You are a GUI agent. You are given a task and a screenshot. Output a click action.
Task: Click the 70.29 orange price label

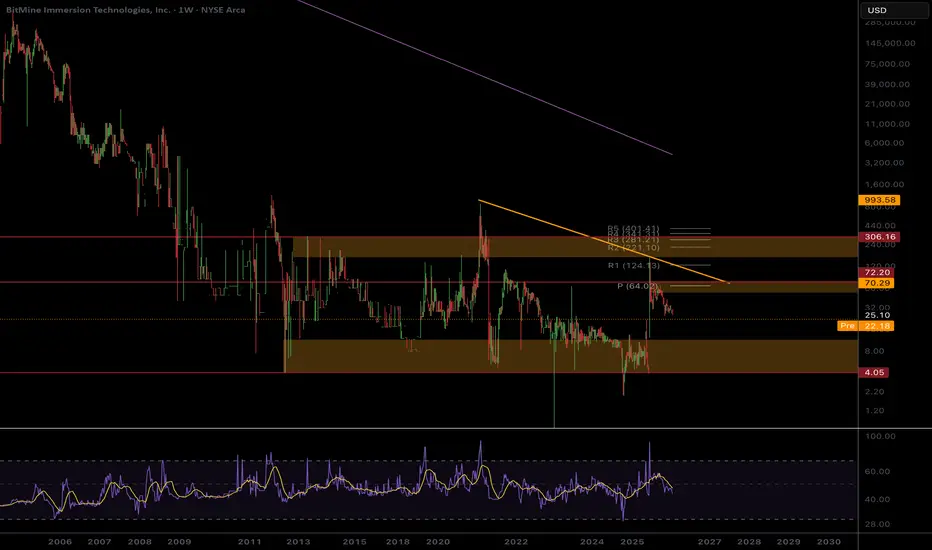(x=876, y=283)
